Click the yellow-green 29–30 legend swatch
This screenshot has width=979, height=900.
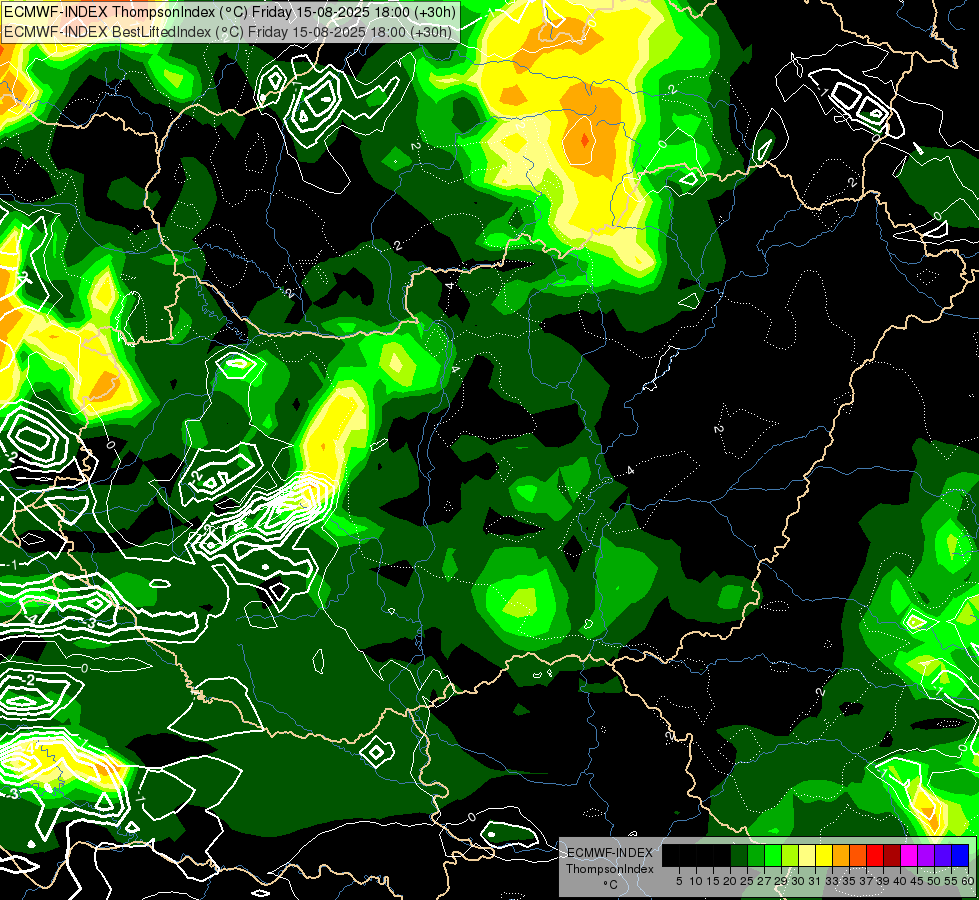tap(790, 855)
